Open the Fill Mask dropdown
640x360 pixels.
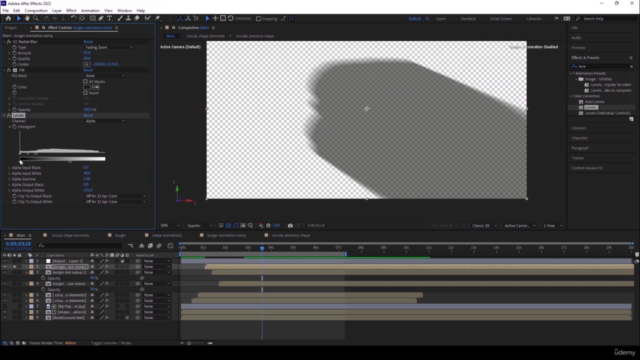click(105, 76)
